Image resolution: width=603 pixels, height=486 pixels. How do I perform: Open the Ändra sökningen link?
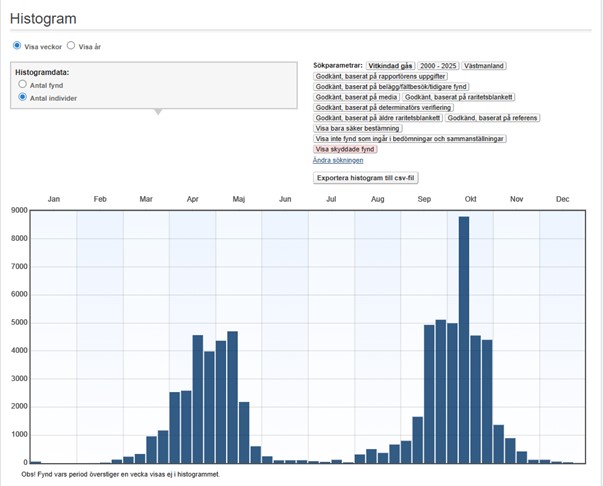pyautogui.click(x=338, y=160)
